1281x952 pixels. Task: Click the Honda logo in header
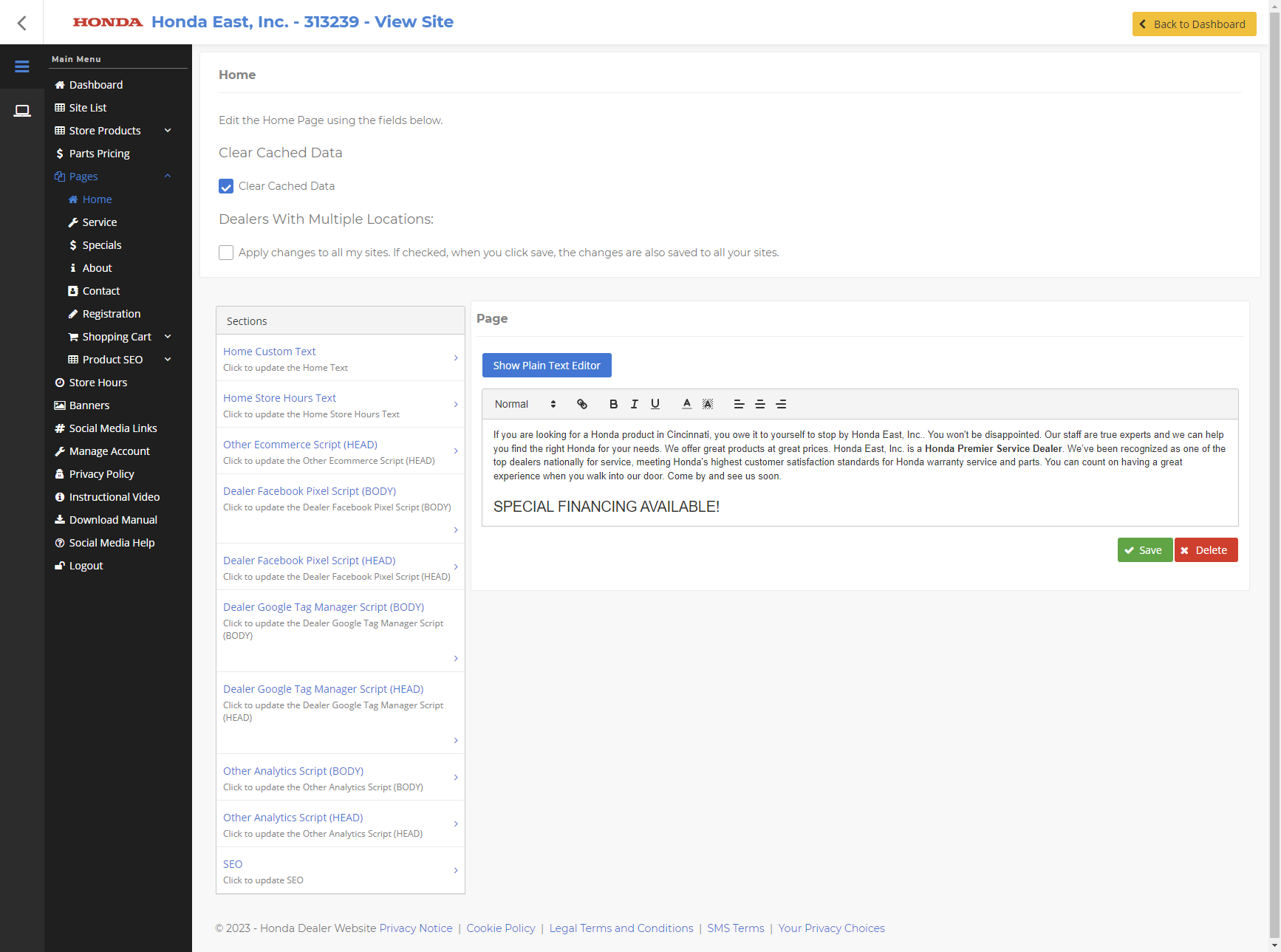[108, 22]
